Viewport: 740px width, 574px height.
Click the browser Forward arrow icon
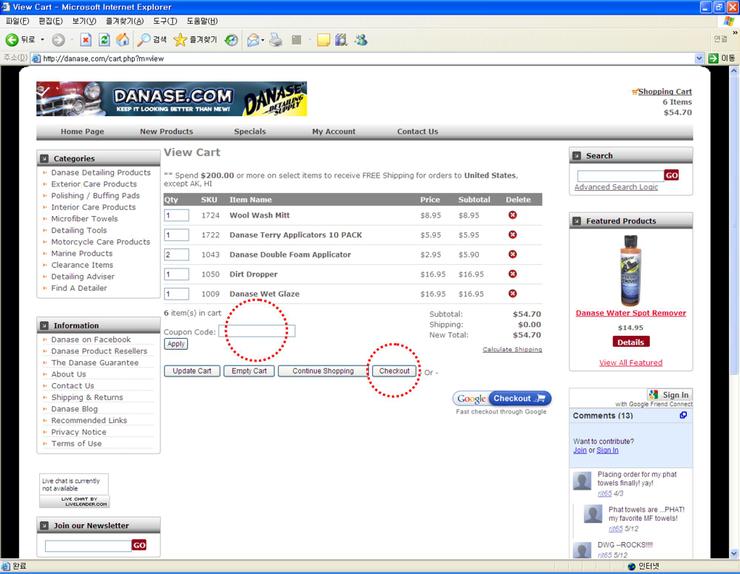[x=59, y=40]
